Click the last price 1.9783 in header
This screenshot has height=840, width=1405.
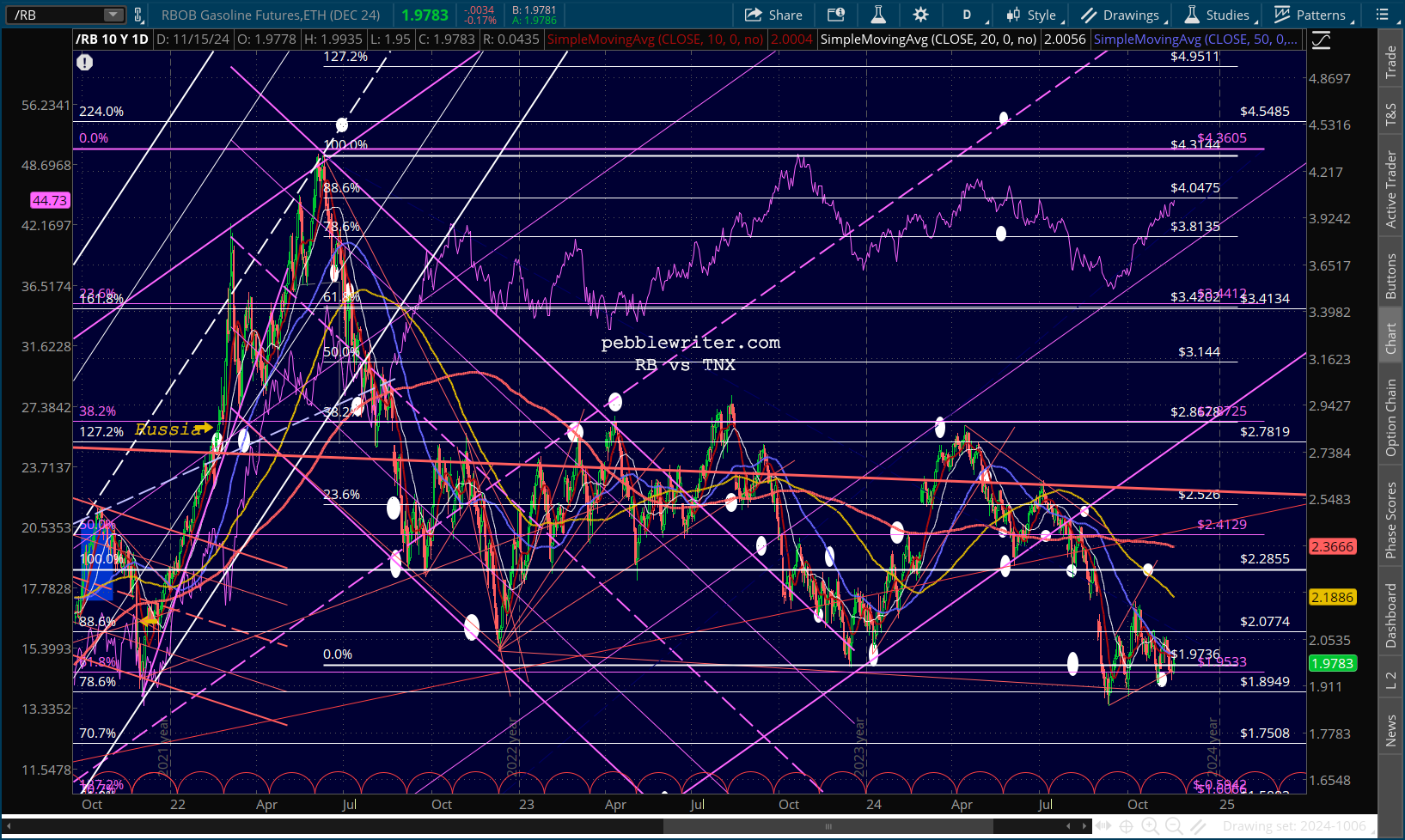pos(425,15)
